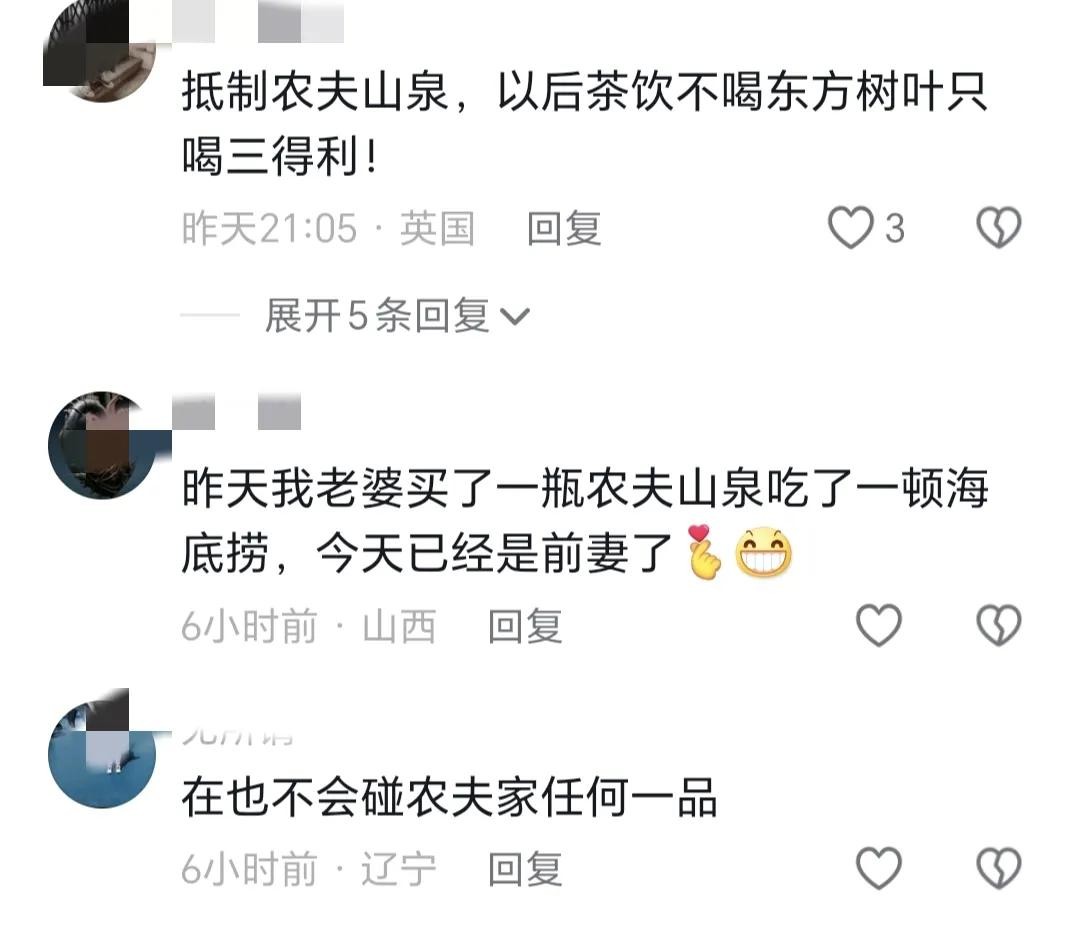Open 山西 commenter's blurred username
Image resolution: width=1080 pixels, height=929 pixels.
tap(236, 411)
